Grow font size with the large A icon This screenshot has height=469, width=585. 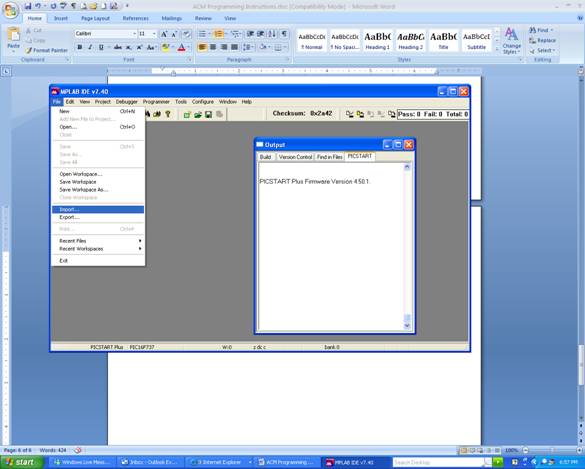pos(164,34)
